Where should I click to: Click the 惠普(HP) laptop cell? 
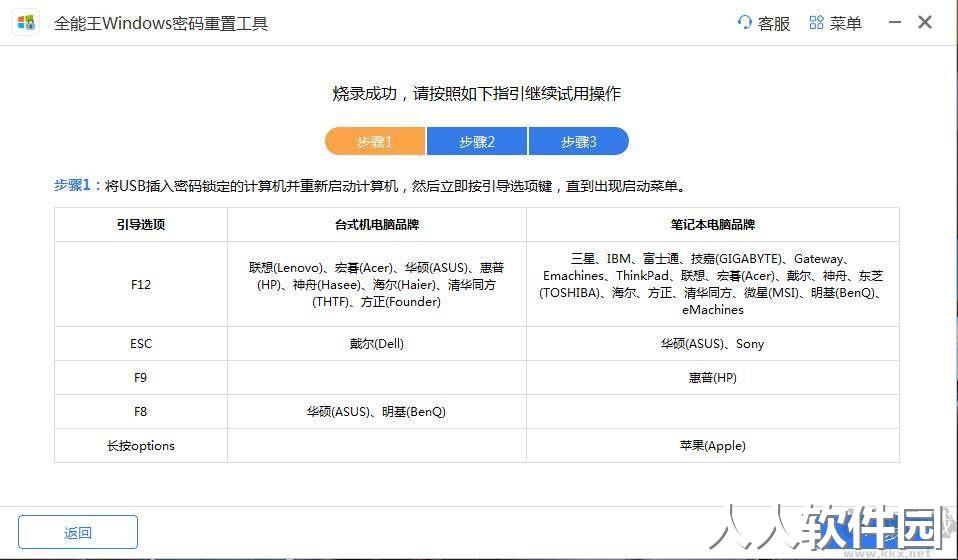[713, 377]
